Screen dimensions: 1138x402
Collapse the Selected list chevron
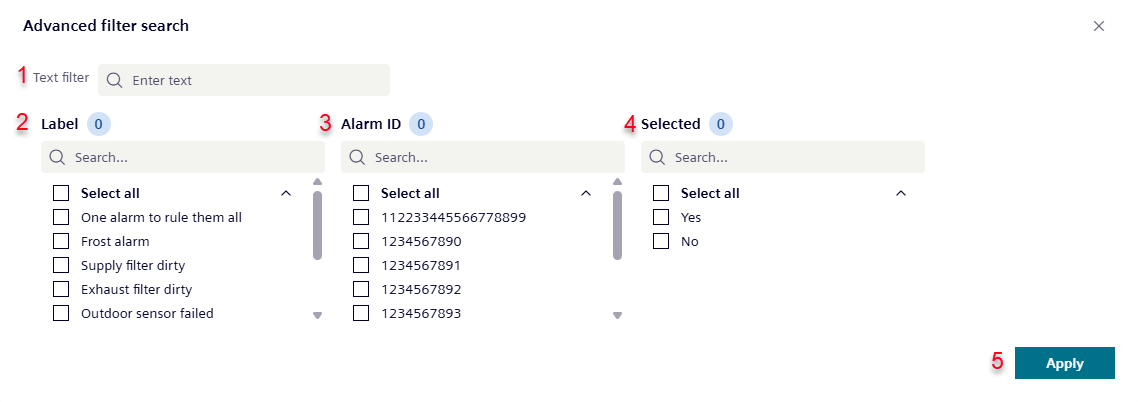901,193
